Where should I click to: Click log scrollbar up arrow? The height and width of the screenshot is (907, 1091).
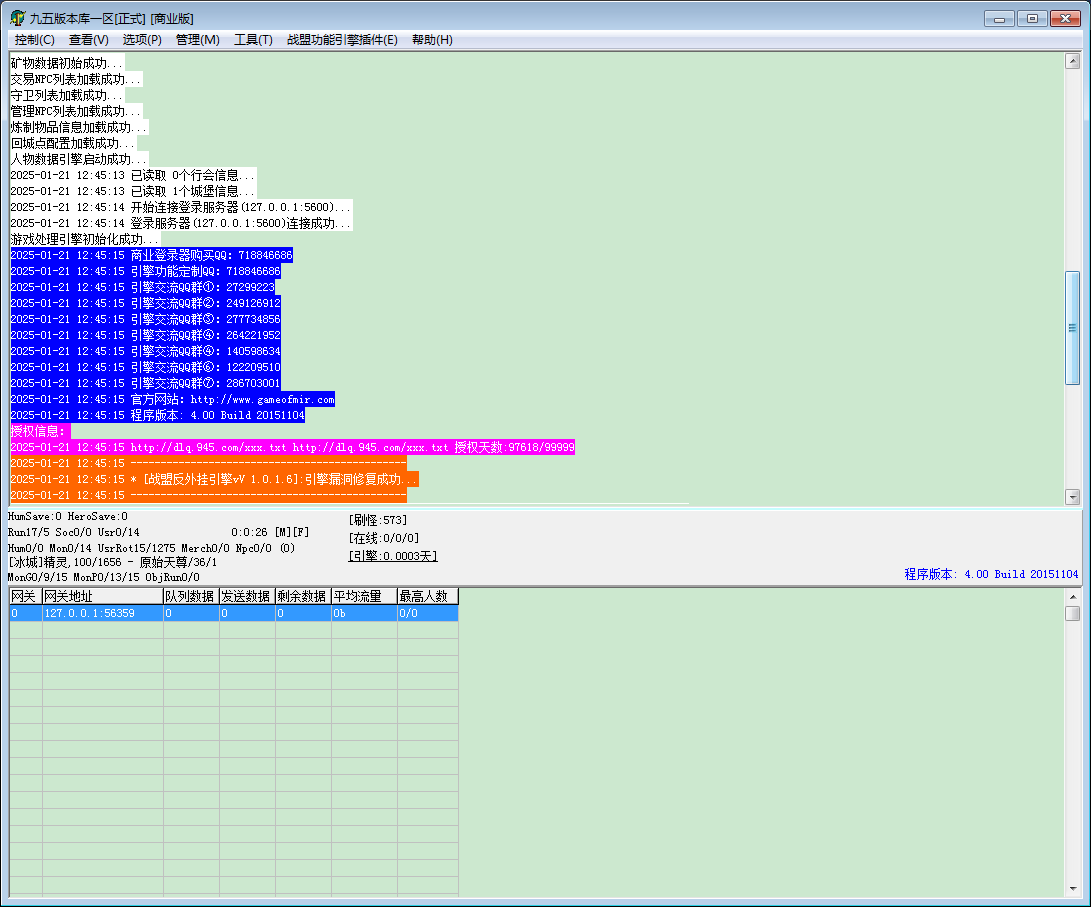tap(1072, 61)
